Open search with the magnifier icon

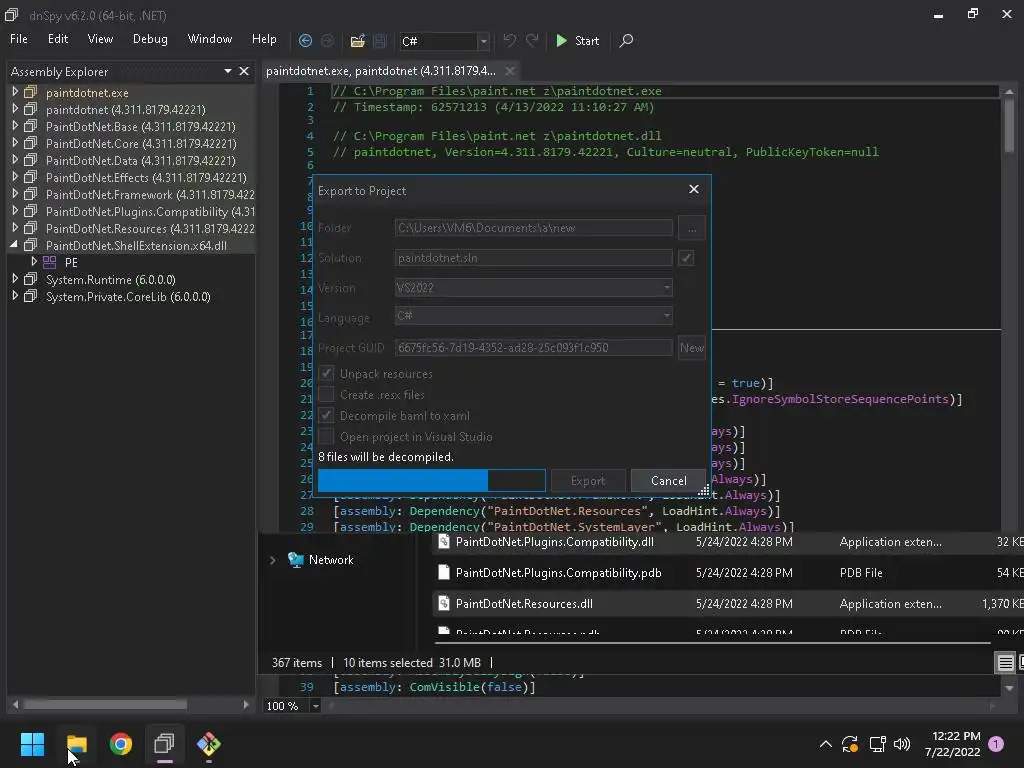pos(626,40)
